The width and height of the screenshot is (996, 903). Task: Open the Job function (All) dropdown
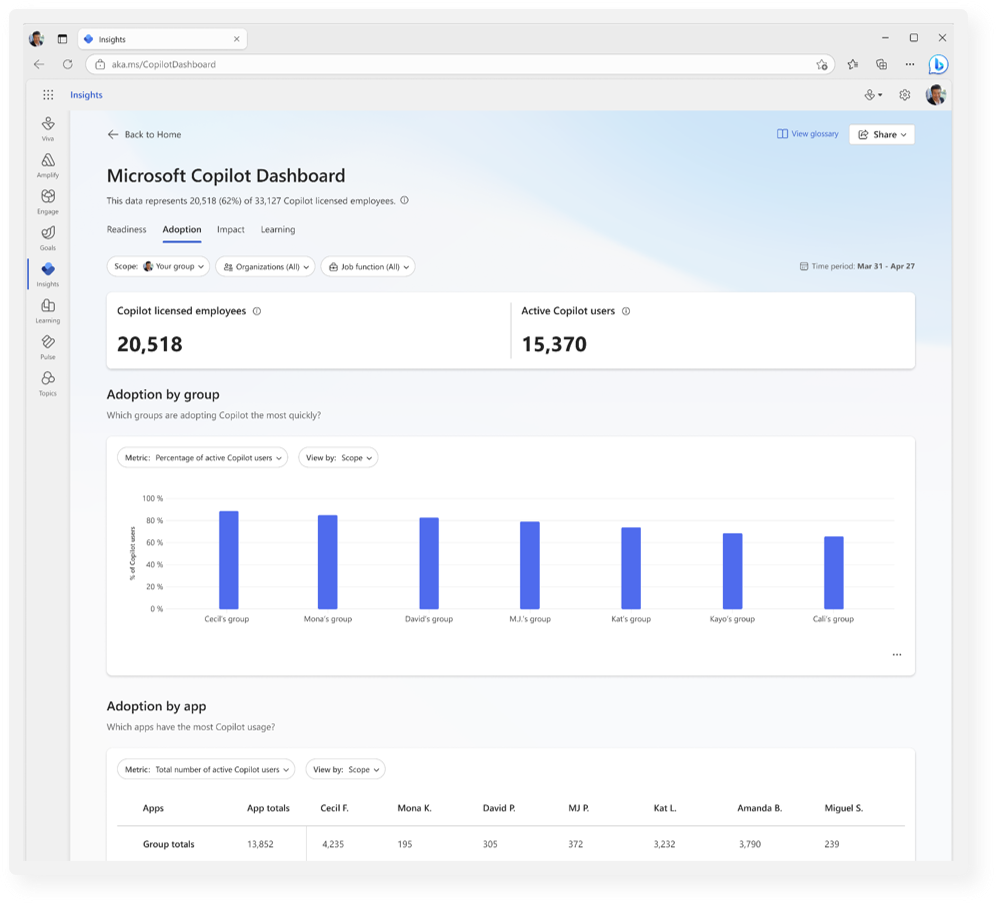click(367, 267)
